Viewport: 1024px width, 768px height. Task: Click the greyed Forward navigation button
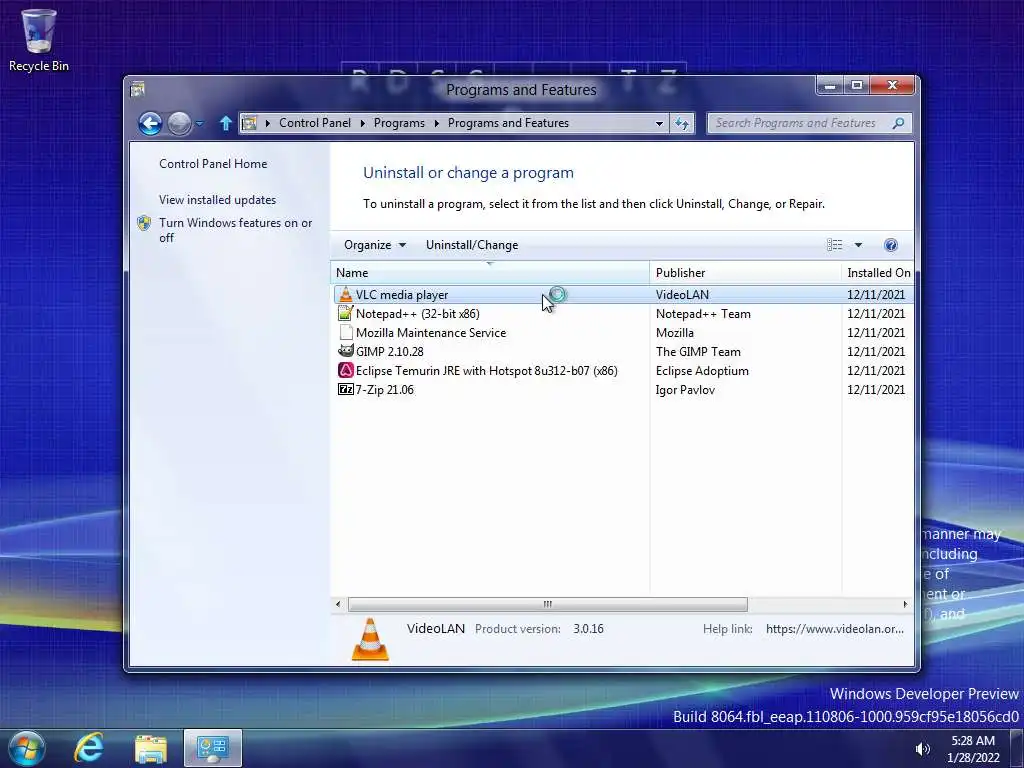(x=179, y=123)
